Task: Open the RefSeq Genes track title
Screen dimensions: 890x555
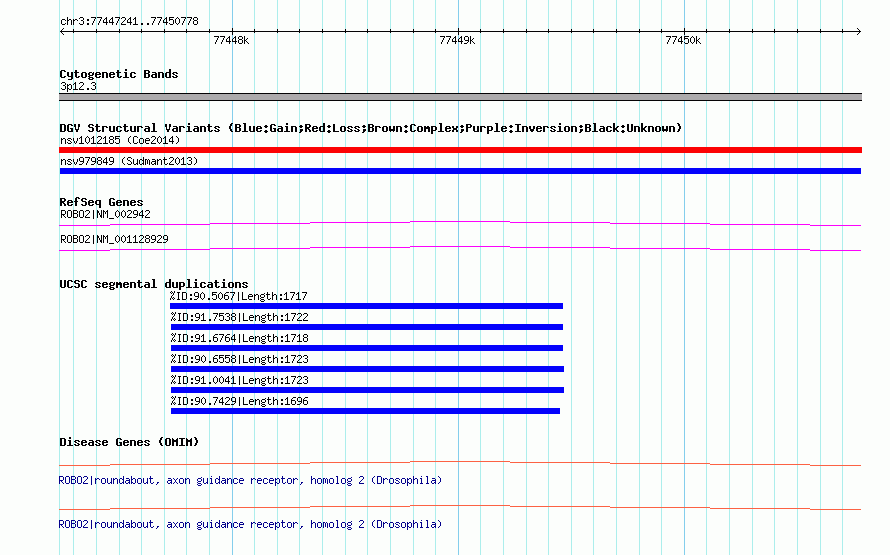Action: click(101, 202)
